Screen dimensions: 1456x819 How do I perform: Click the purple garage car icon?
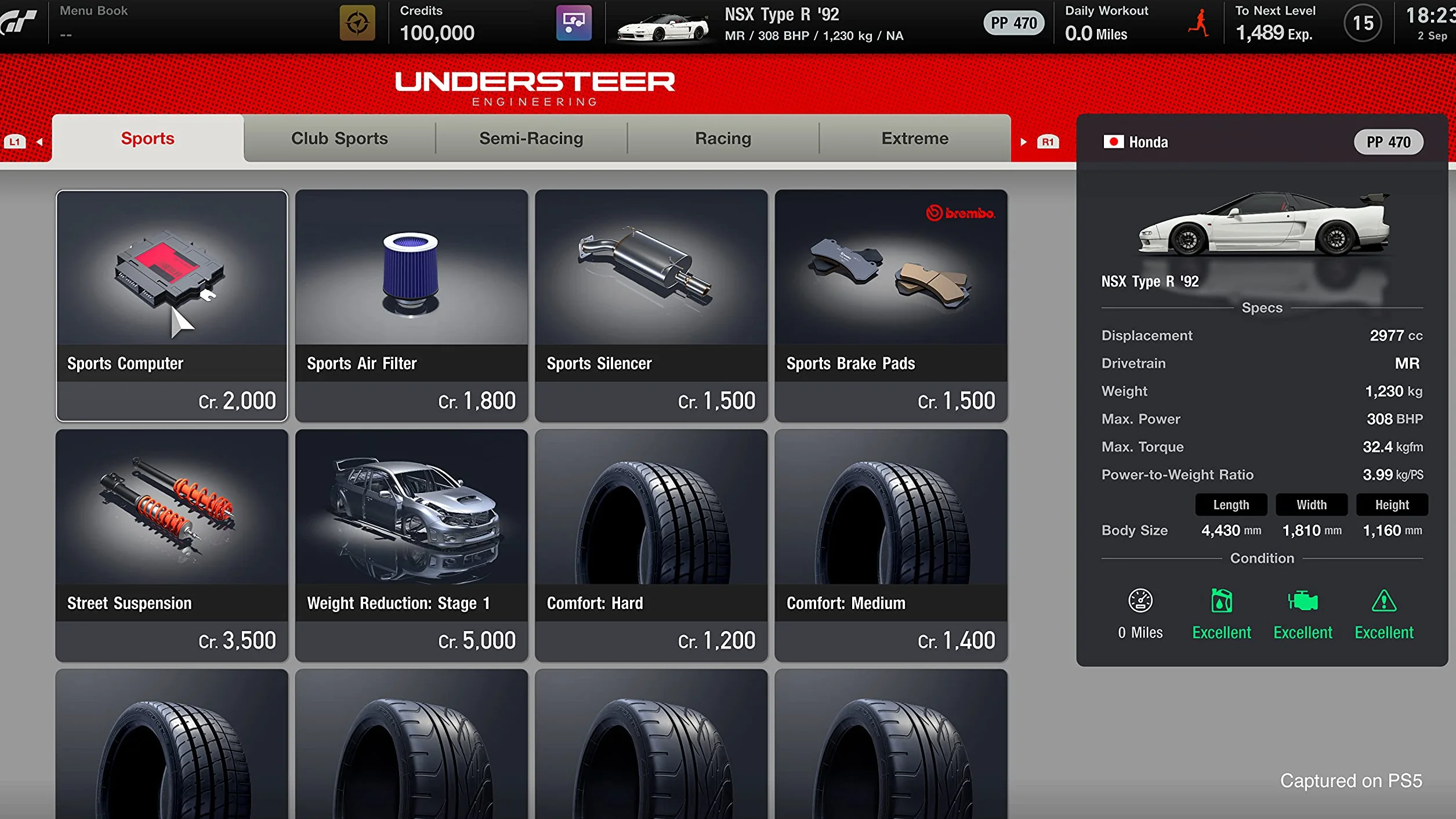pyautogui.click(x=574, y=23)
